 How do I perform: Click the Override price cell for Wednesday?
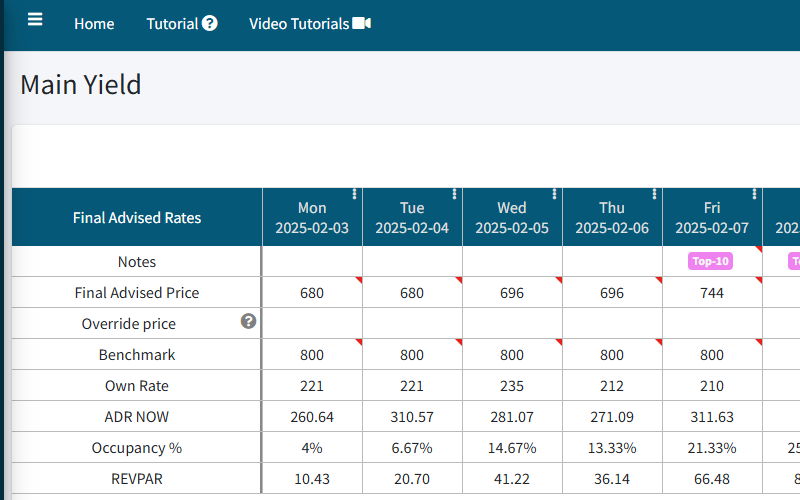tap(512, 324)
